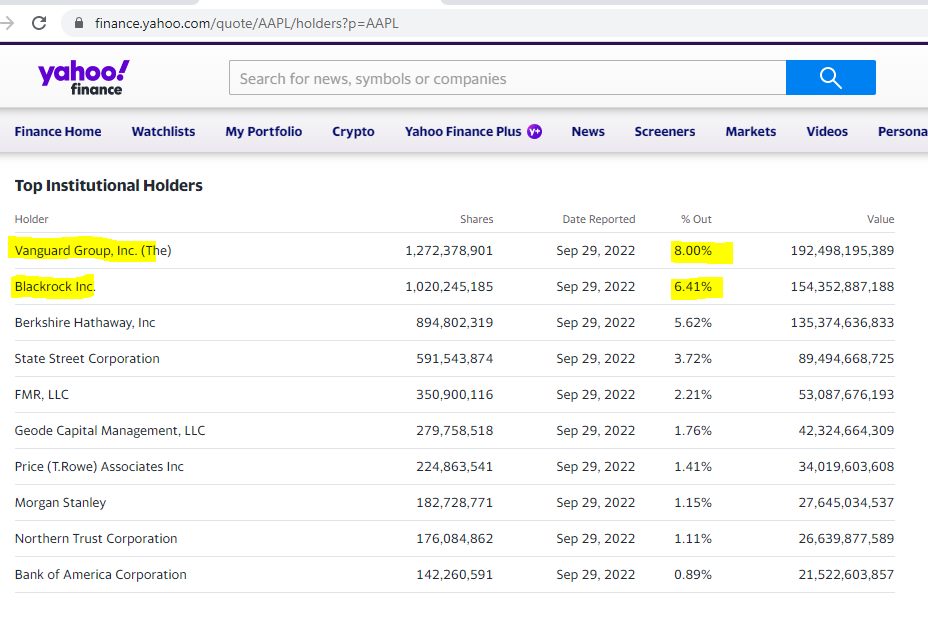
Task: Open the Watchlists menu item
Action: (163, 131)
